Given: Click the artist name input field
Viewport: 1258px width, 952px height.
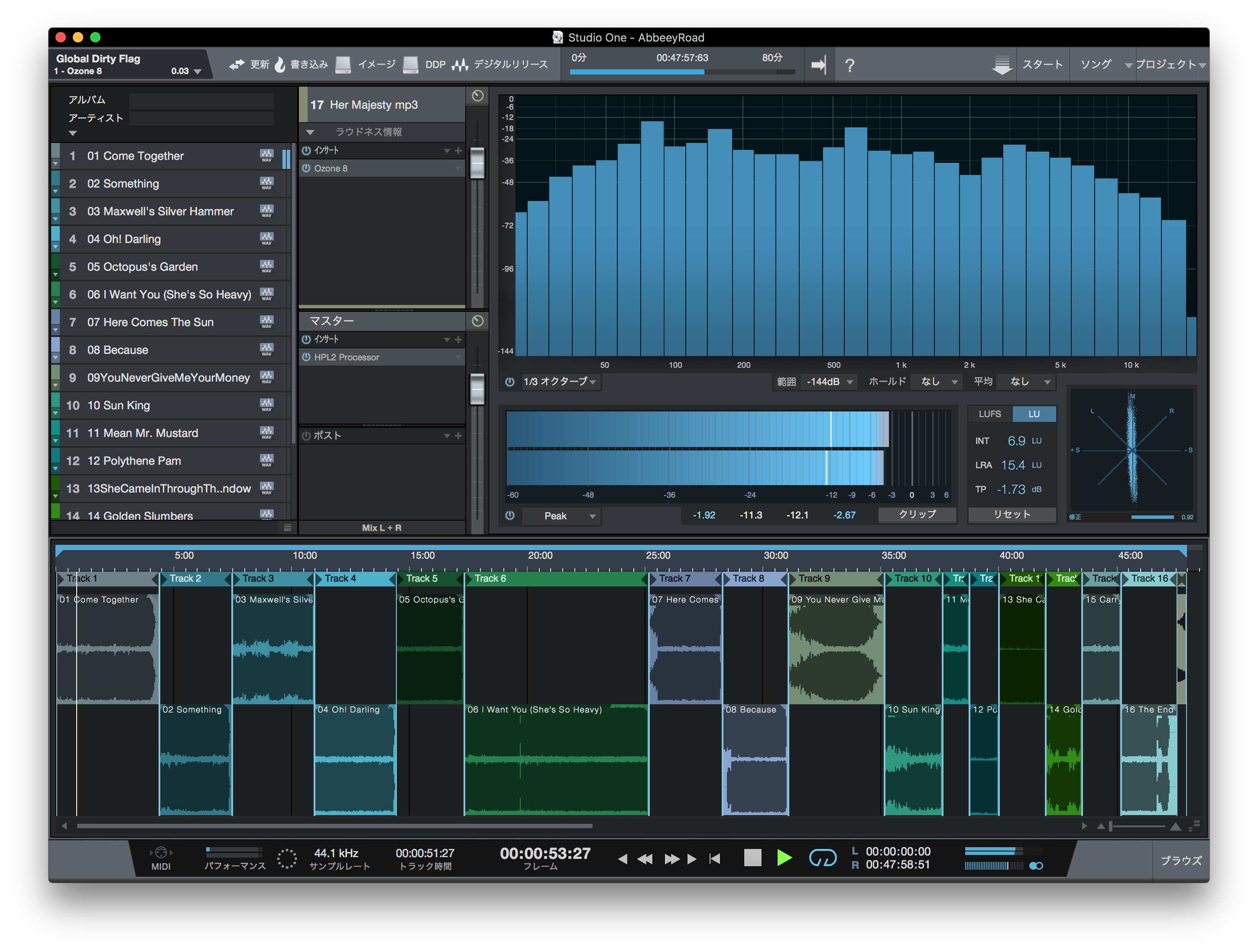Looking at the screenshot, I should pos(201,118).
